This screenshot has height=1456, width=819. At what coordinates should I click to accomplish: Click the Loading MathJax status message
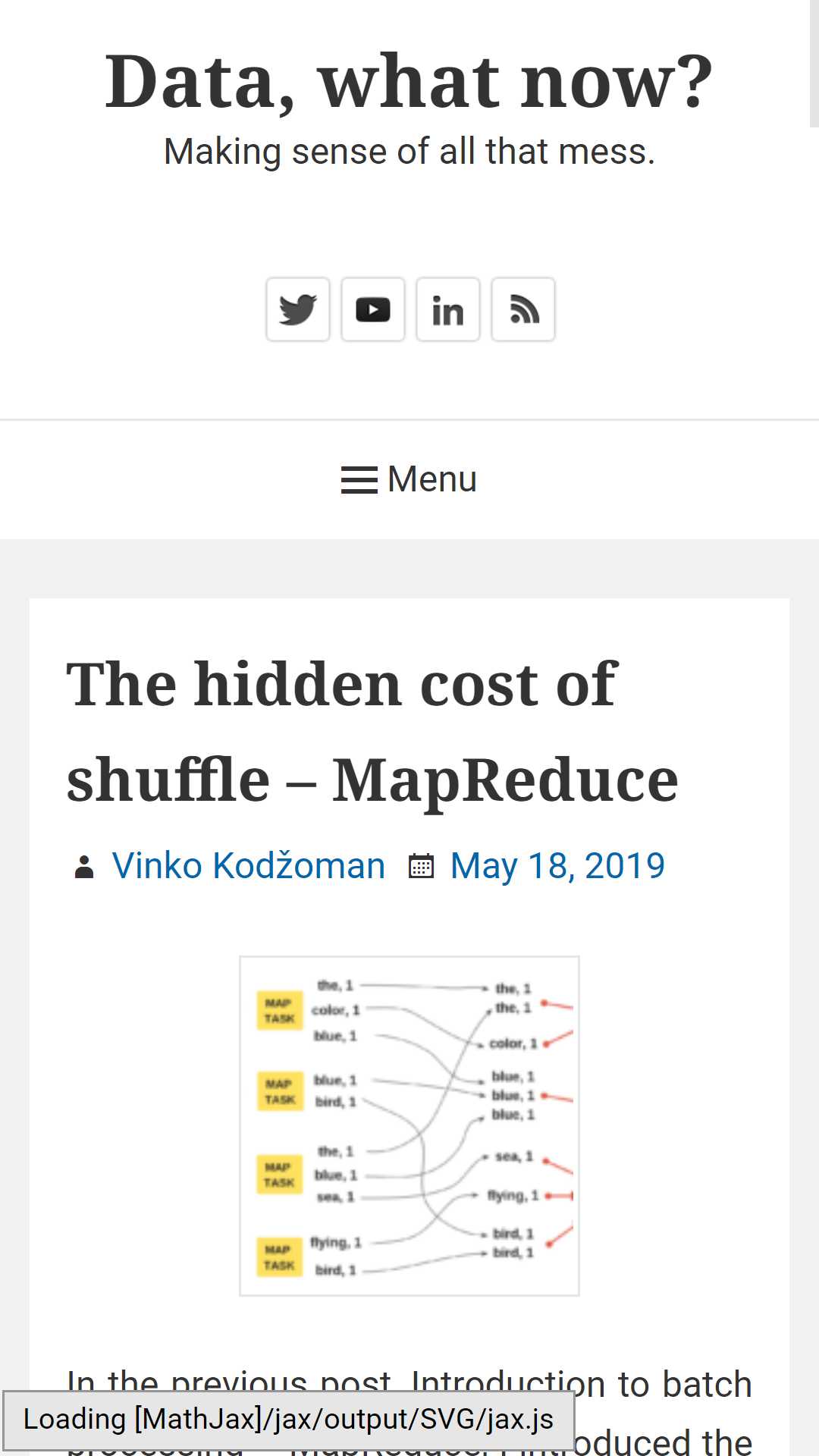(288, 1420)
